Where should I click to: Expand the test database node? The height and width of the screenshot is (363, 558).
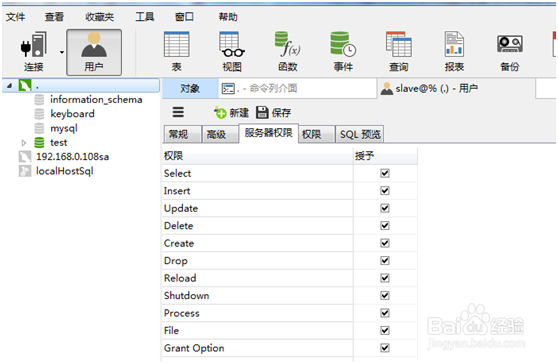click(x=24, y=143)
